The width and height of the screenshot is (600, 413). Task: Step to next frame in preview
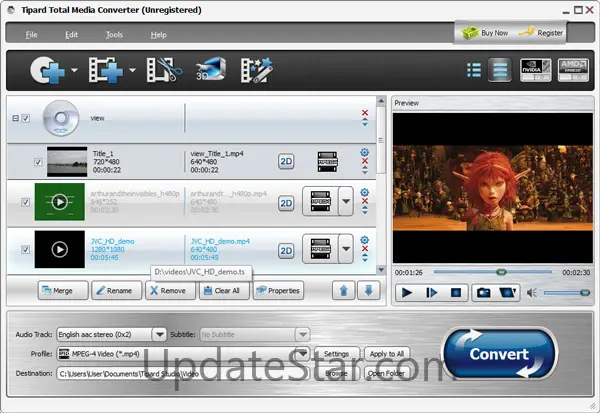click(431, 293)
